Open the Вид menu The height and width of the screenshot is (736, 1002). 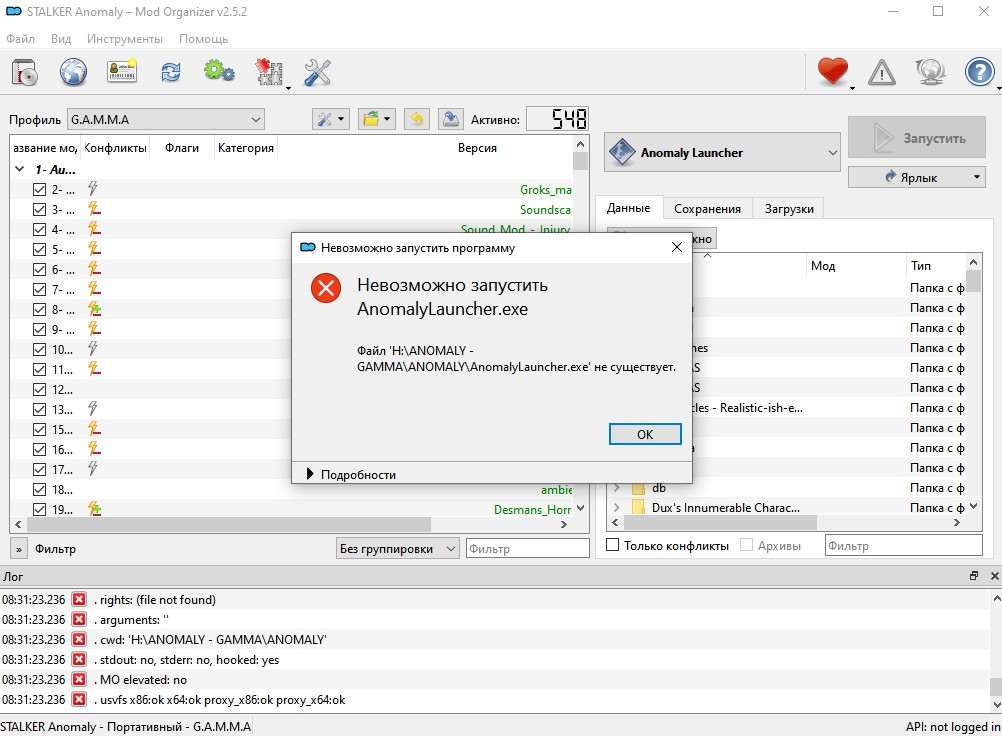click(61, 39)
